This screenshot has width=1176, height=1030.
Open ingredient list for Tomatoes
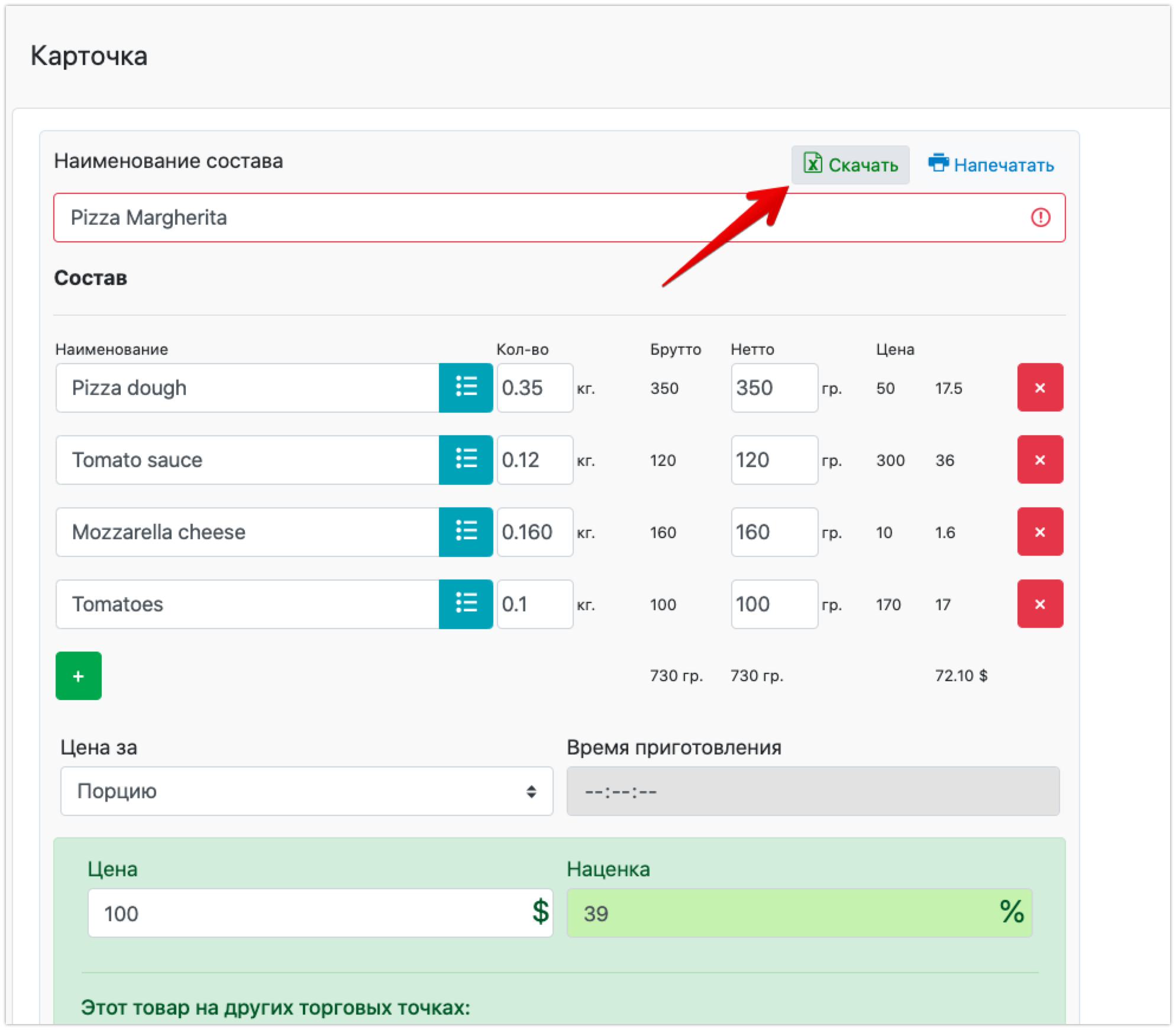click(x=466, y=604)
